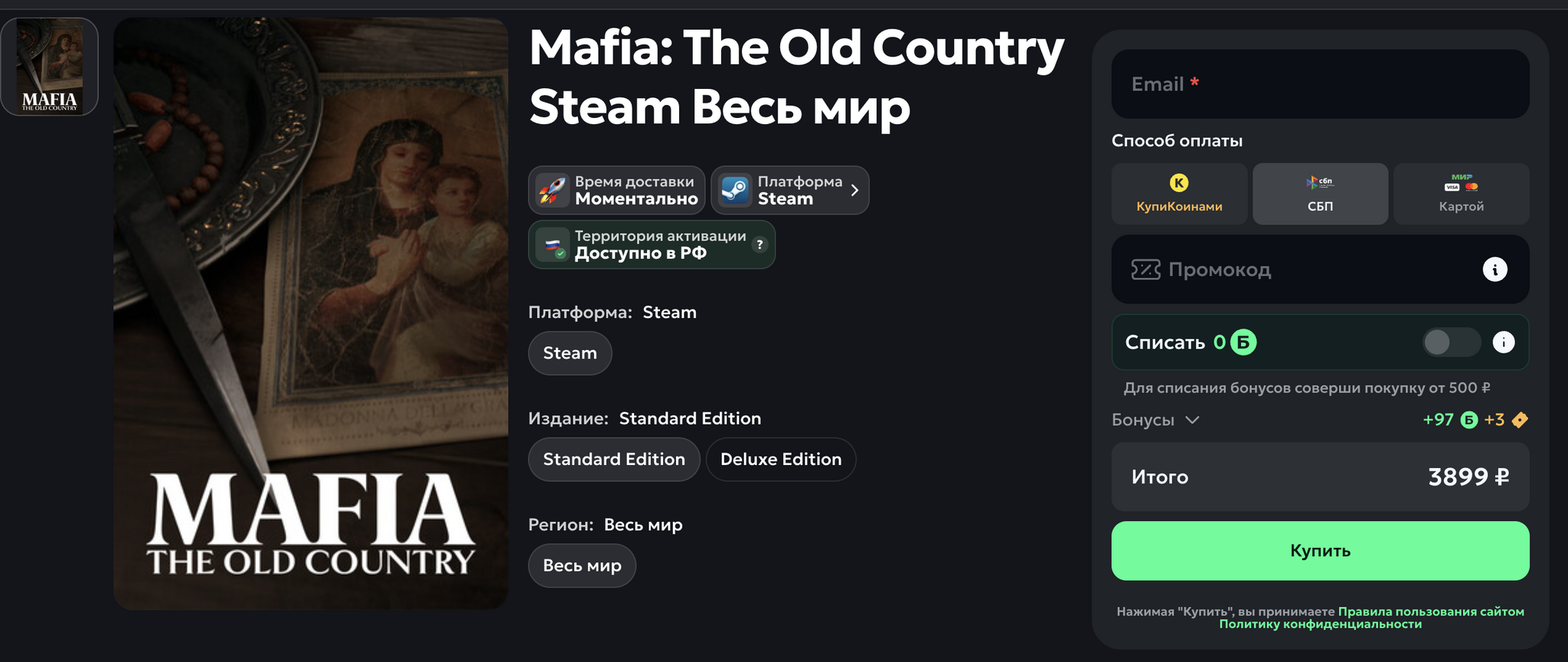
Task: Choose КупиКоинами payment method
Action: 1179,194
